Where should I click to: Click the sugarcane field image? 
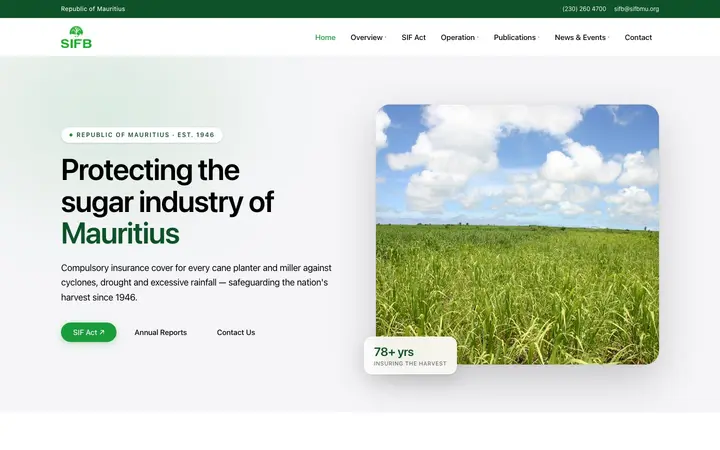click(x=518, y=234)
